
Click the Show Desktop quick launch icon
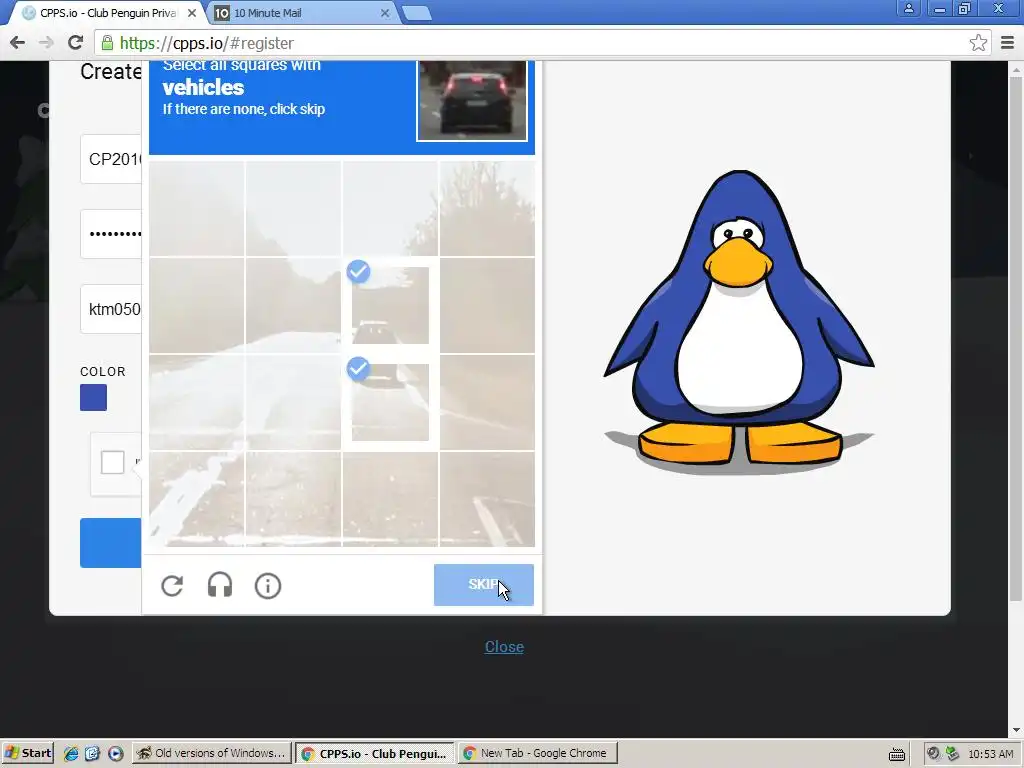92,754
